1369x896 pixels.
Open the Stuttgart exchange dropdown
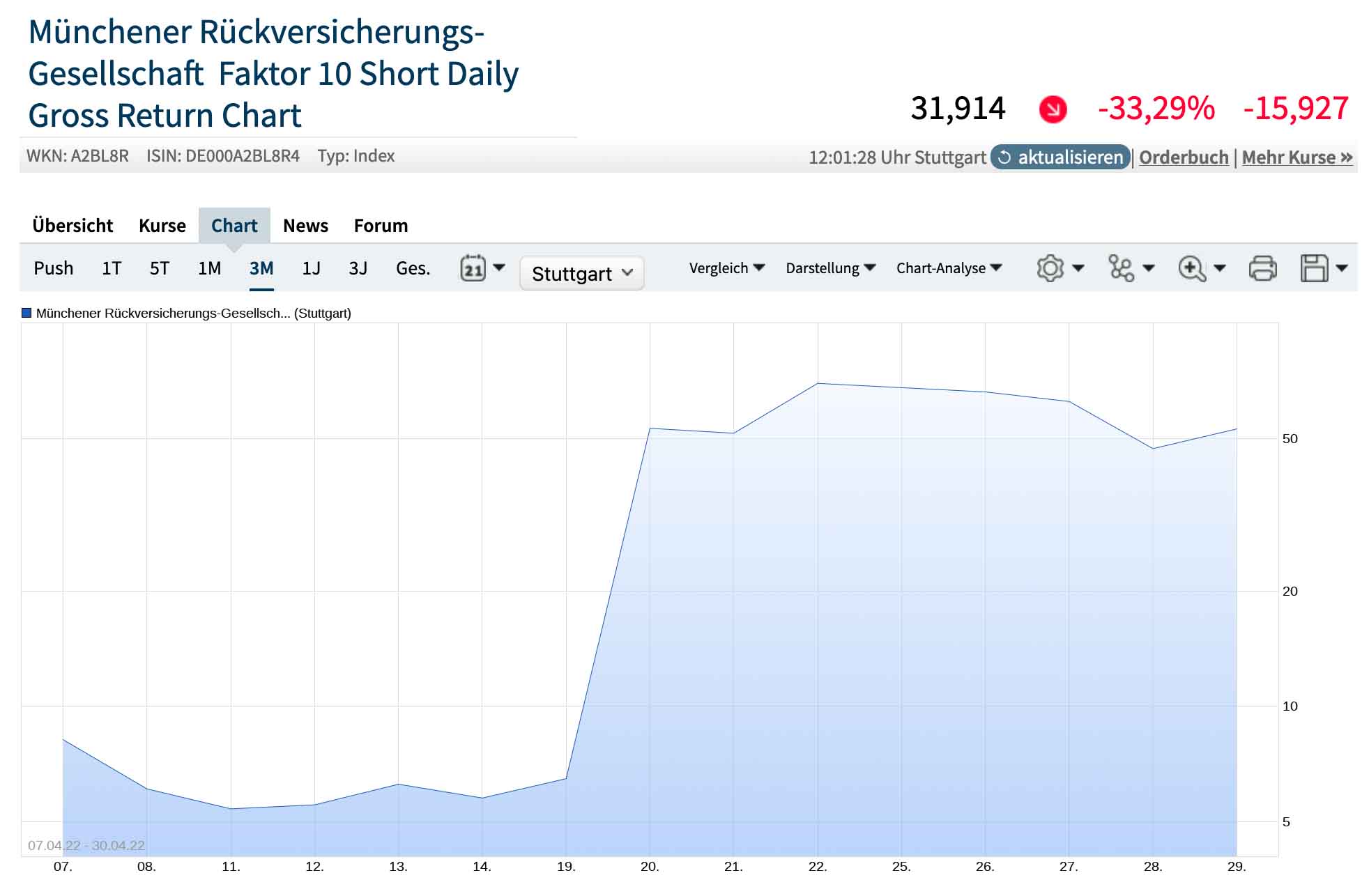click(581, 273)
